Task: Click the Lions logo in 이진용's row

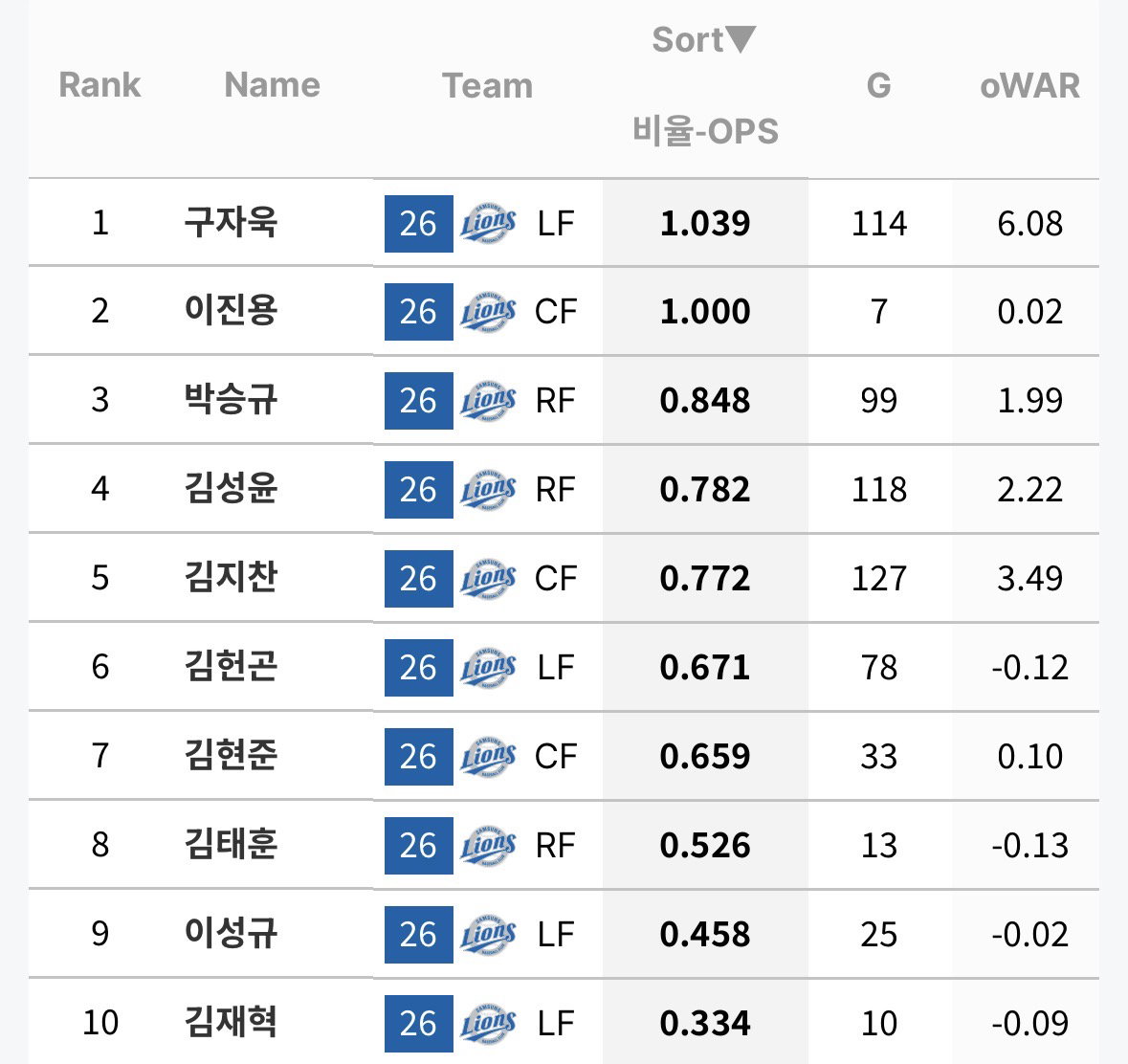Action: pos(488,312)
